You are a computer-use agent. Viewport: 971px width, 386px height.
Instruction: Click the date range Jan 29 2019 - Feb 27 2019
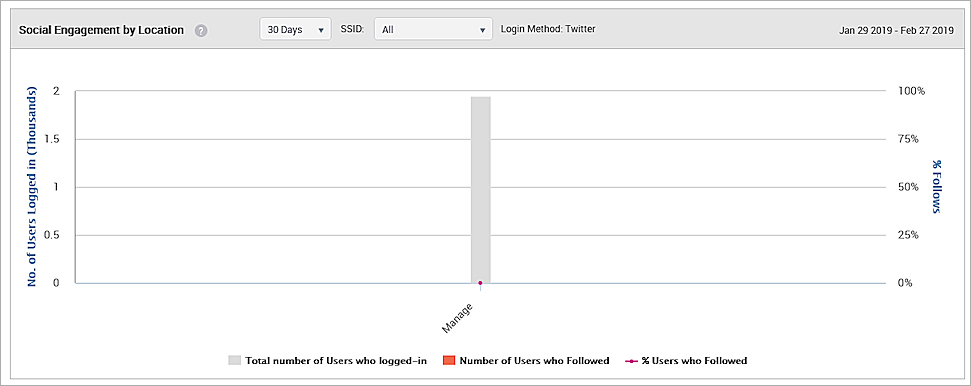coord(896,30)
